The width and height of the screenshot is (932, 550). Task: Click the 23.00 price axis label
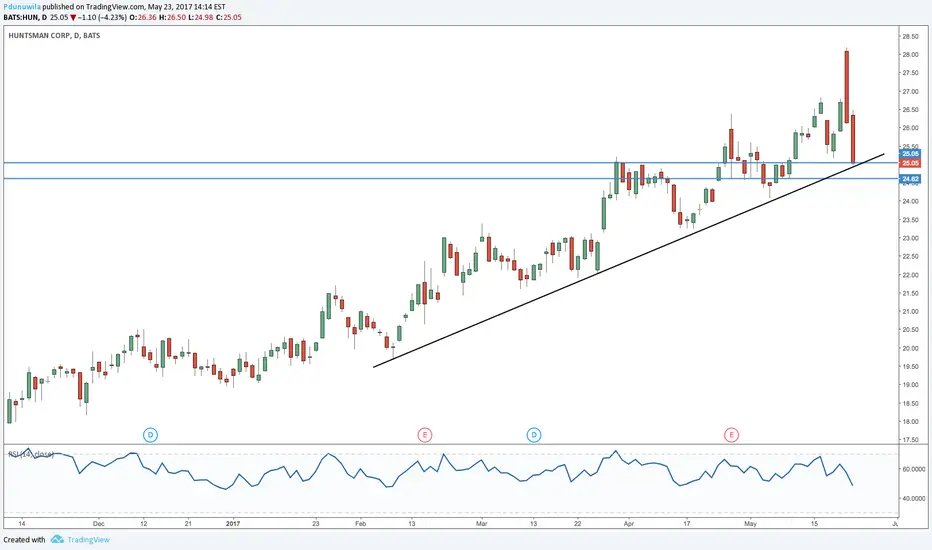[910, 238]
